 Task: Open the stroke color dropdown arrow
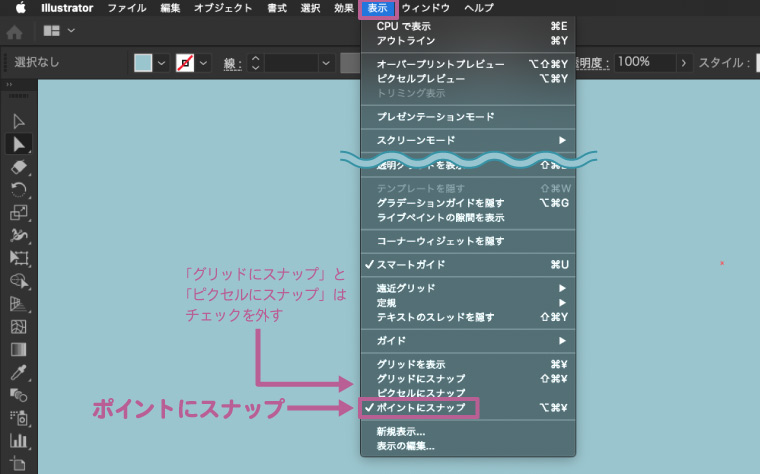coord(204,63)
